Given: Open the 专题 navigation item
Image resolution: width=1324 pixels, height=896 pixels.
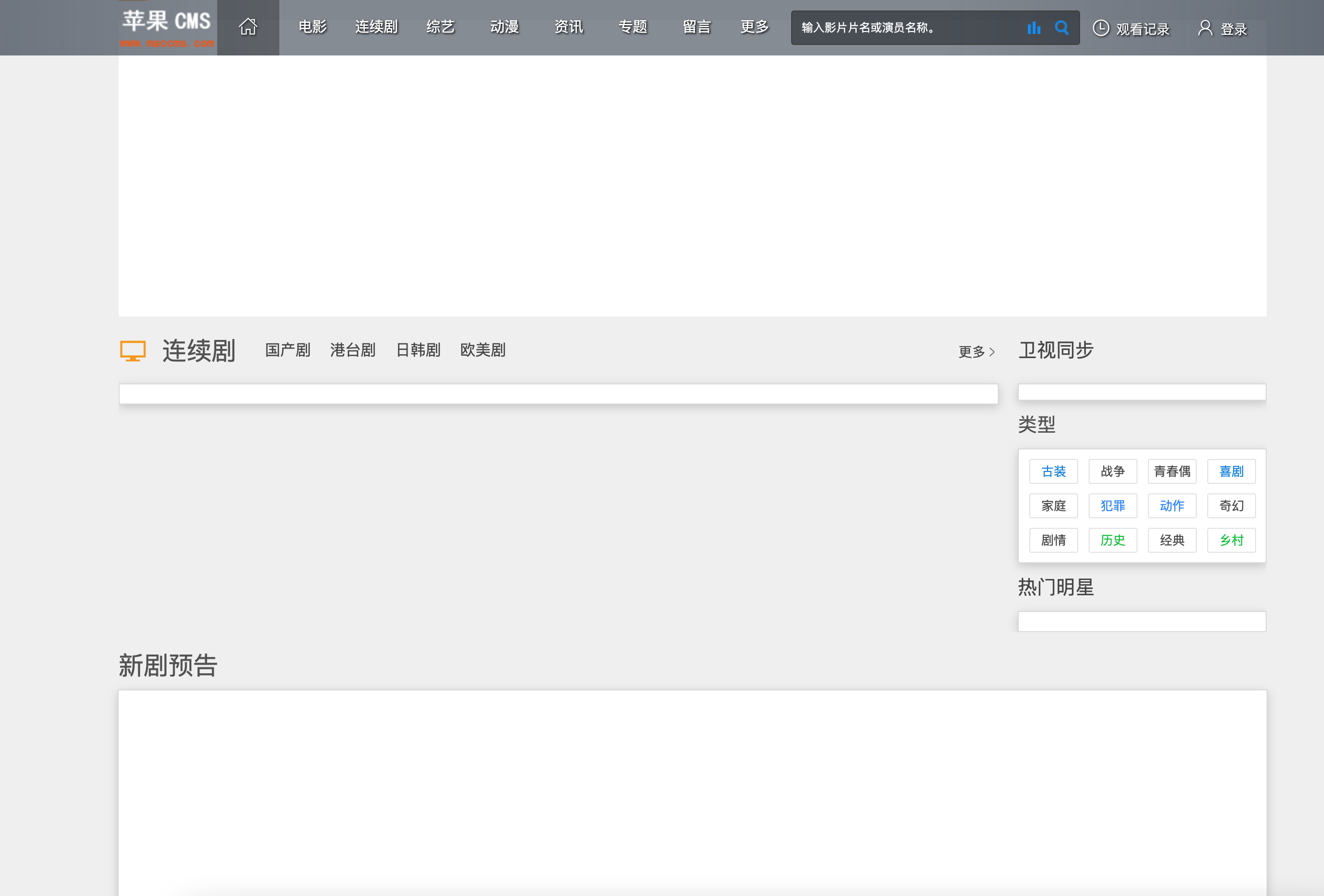Looking at the screenshot, I should pos(632,27).
